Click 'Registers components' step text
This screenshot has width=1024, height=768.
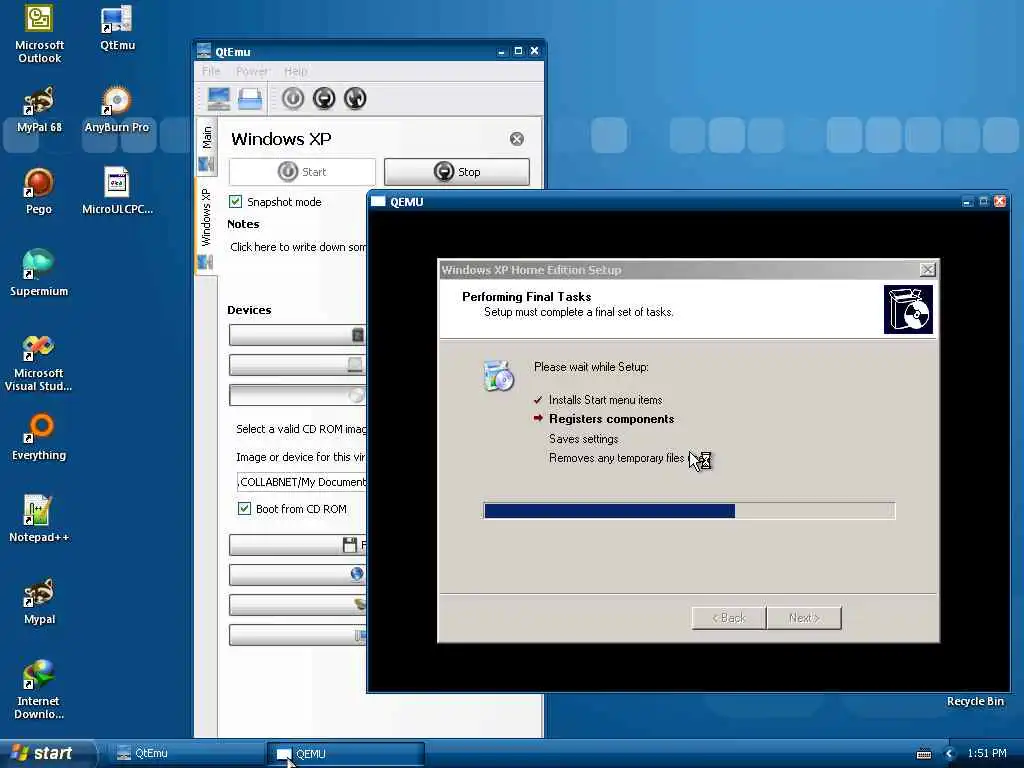[611, 419]
